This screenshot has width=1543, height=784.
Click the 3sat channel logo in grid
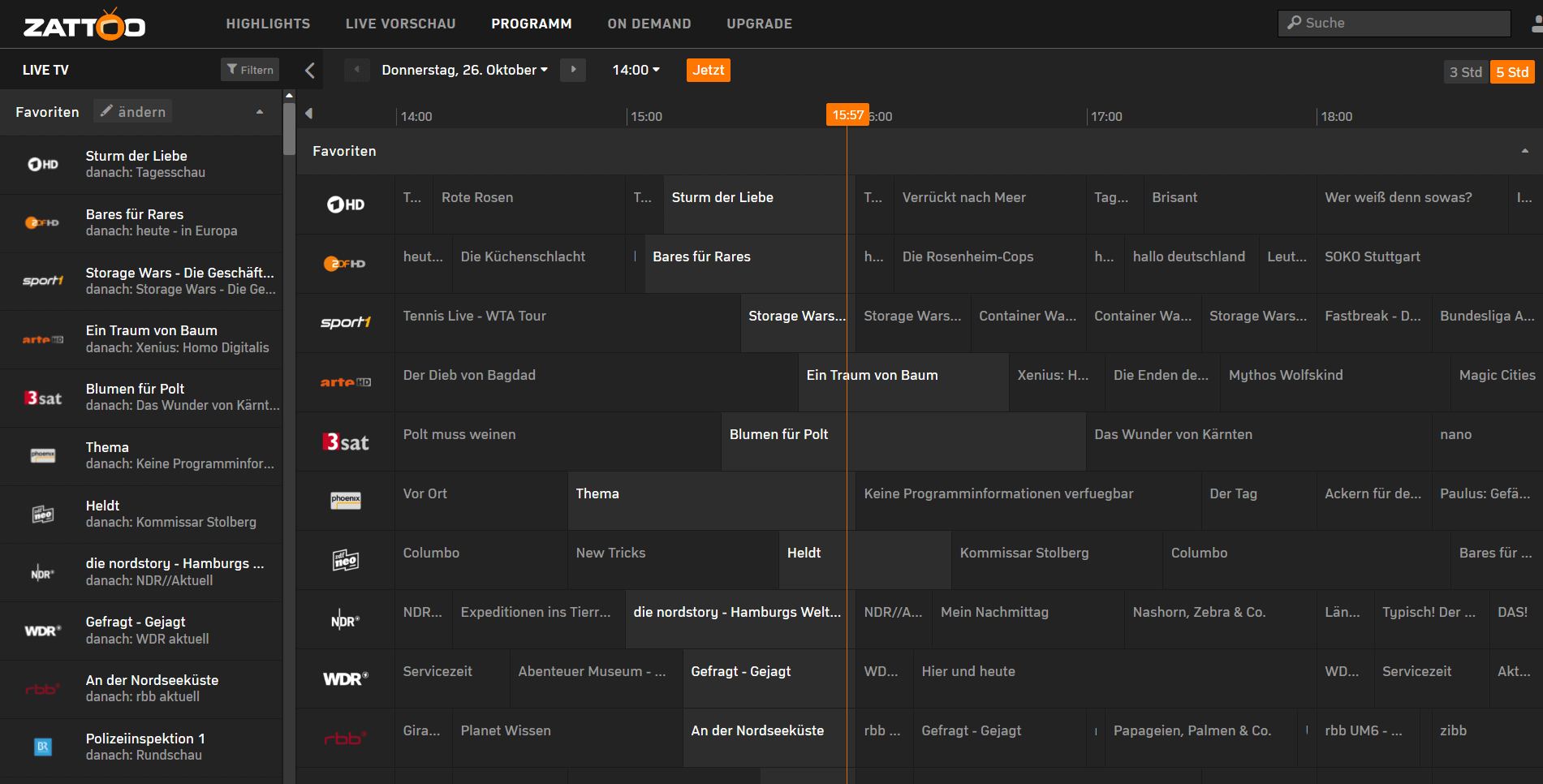click(x=346, y=442)
